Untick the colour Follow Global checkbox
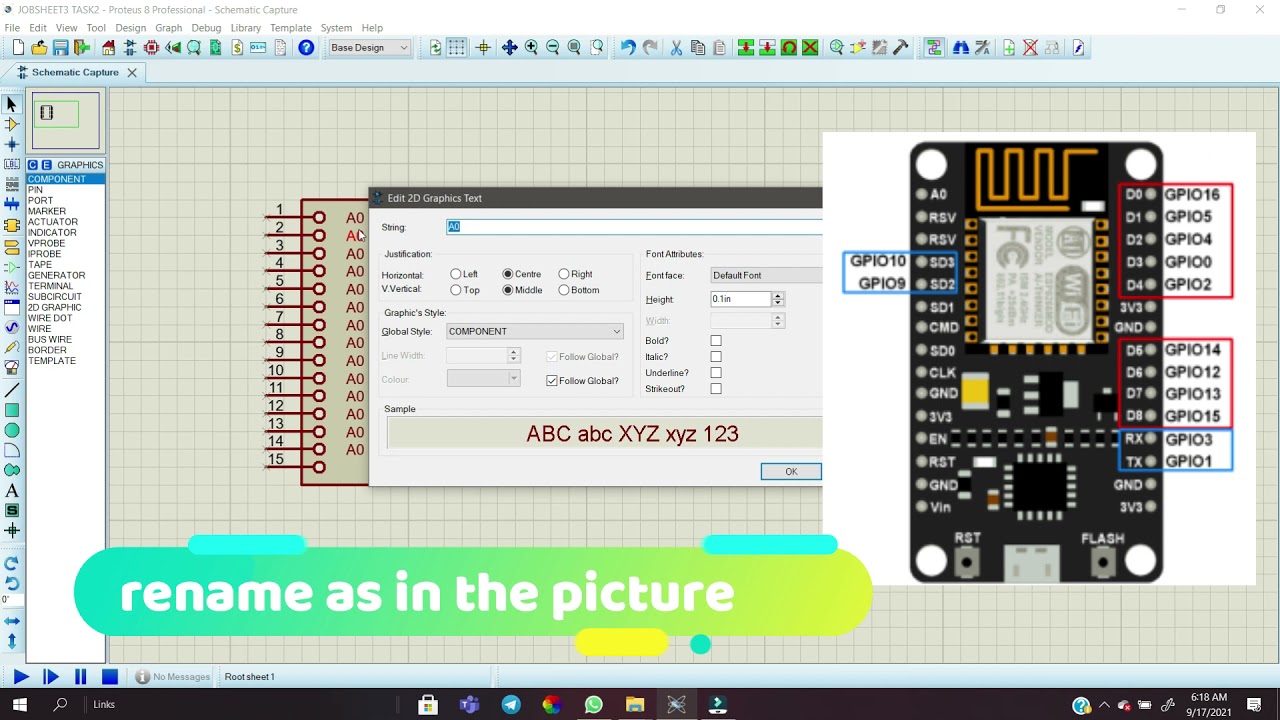Viewport: 1280px width, 720px height. (551, 381)
